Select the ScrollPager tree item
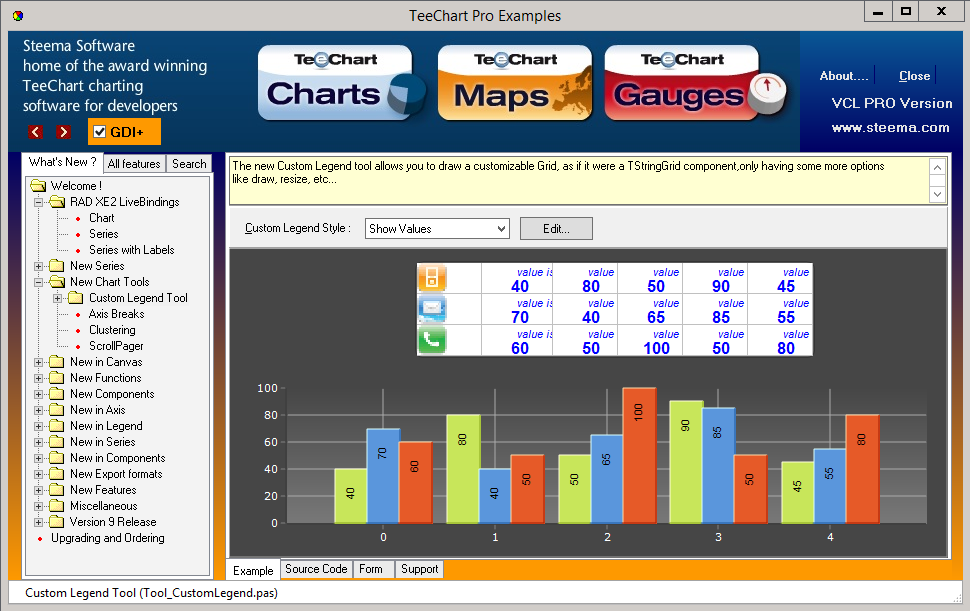 (116, 346)
